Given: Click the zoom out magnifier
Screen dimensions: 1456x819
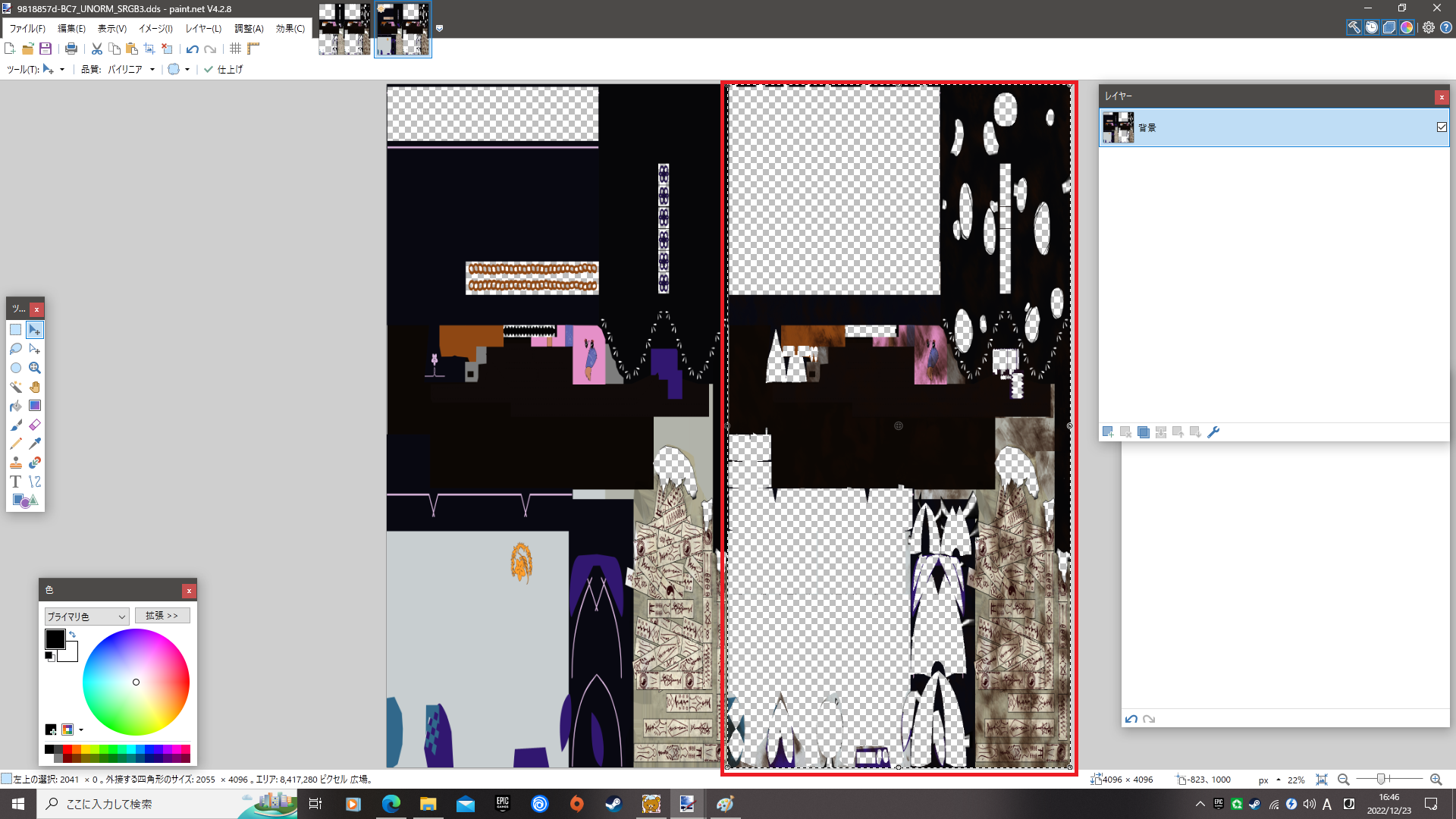Looking at the screenshot, I should 1344,780.
